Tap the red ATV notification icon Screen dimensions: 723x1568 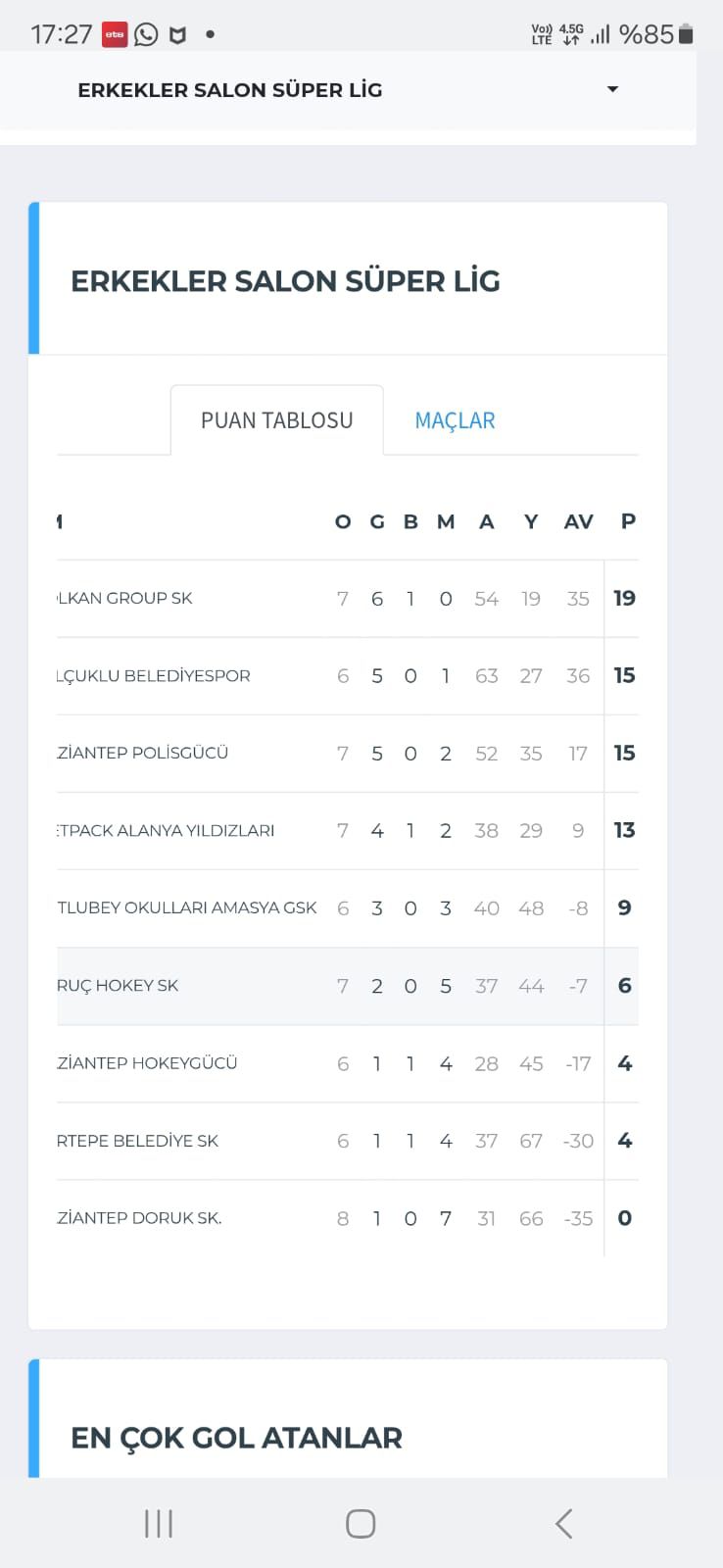[115, 34]
